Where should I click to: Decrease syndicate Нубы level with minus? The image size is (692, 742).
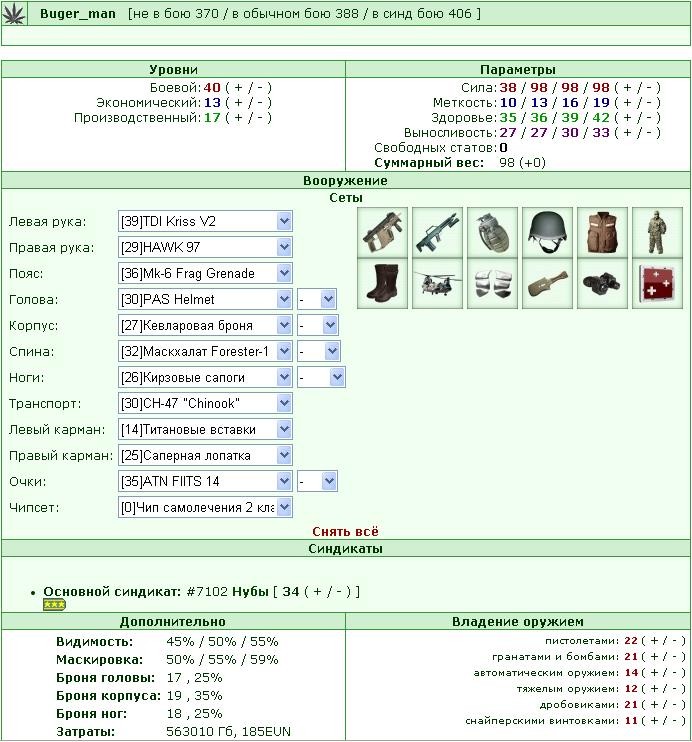coord(339,592)
